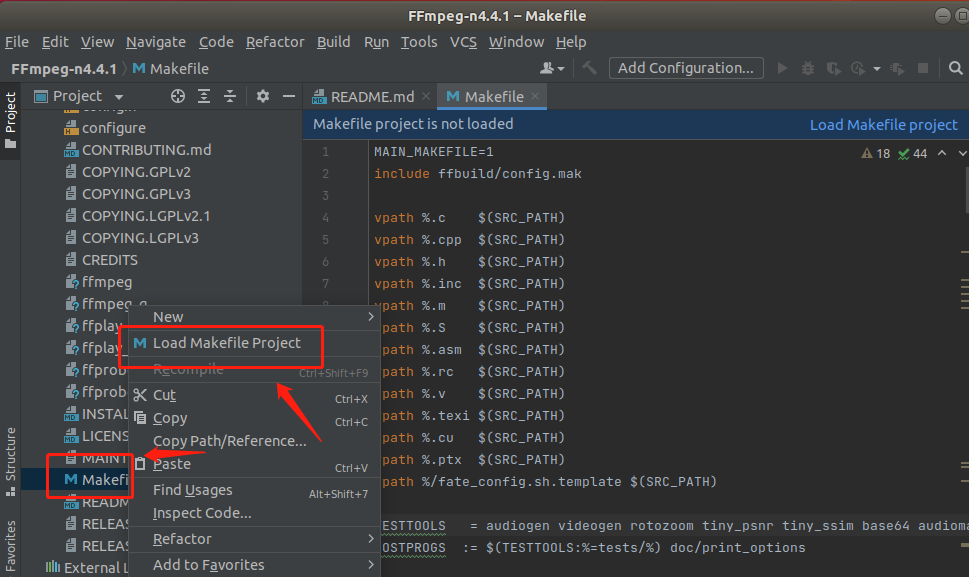
Task: Click the Collapse All icon in Project panel
Action: 230,96
